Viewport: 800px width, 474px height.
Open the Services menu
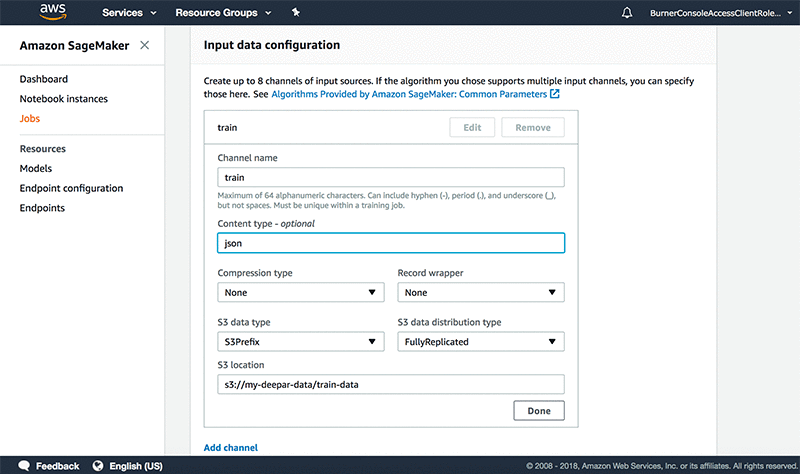tap(129, 13)
